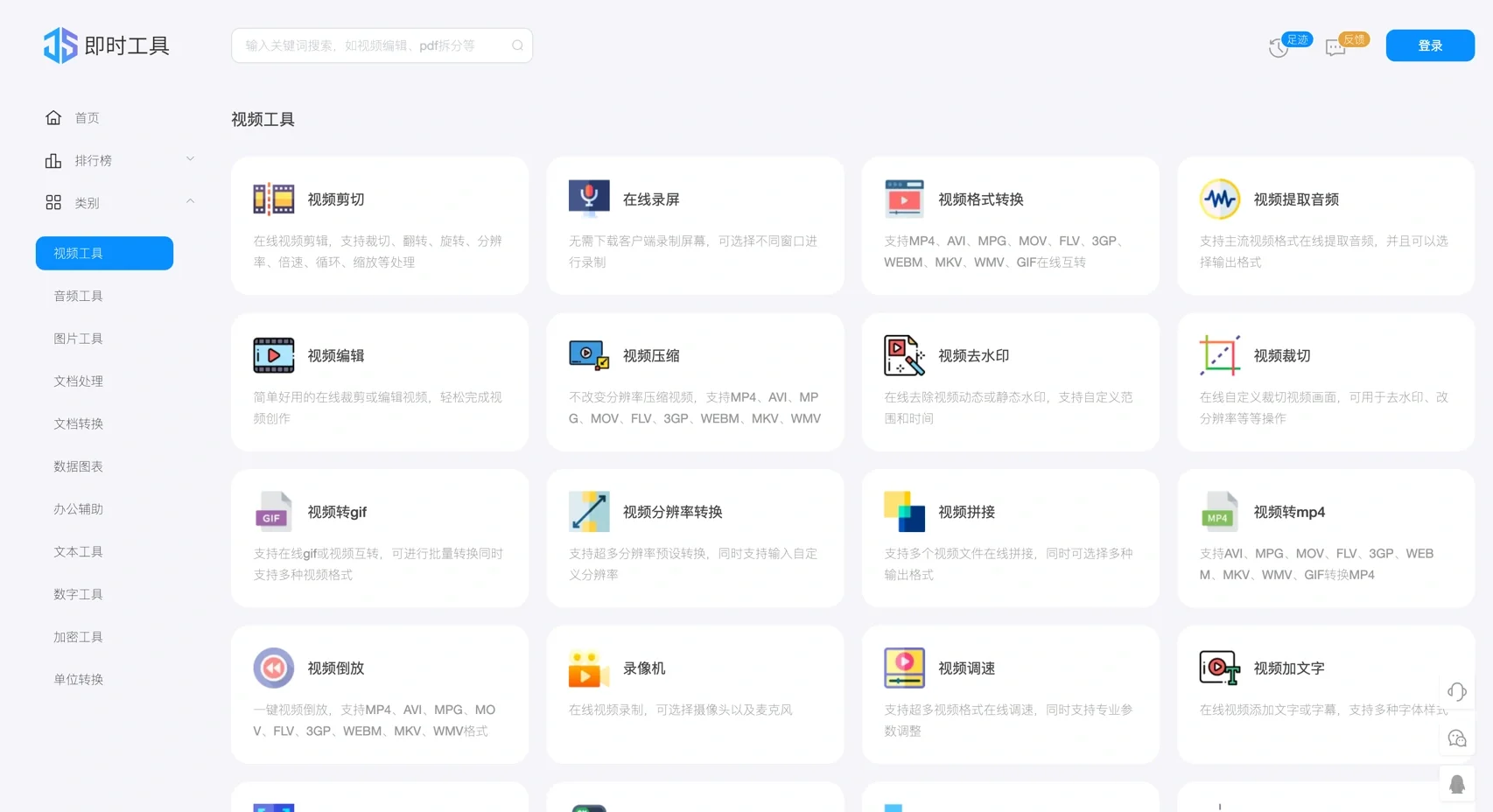
Task: Open the 视频转mp4 MP4 file icon
Action: pyautogui.click(x=1219, y=511)
